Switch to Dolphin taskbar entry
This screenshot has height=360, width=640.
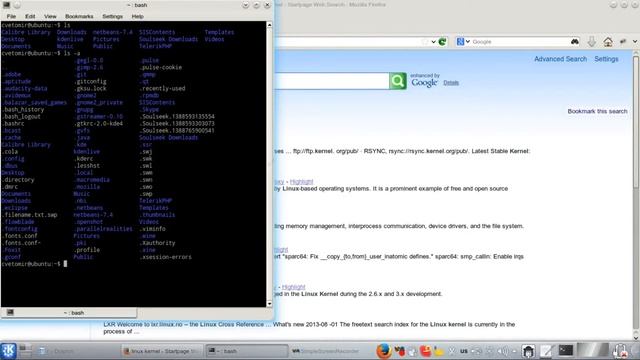click(x=78, y=351)
